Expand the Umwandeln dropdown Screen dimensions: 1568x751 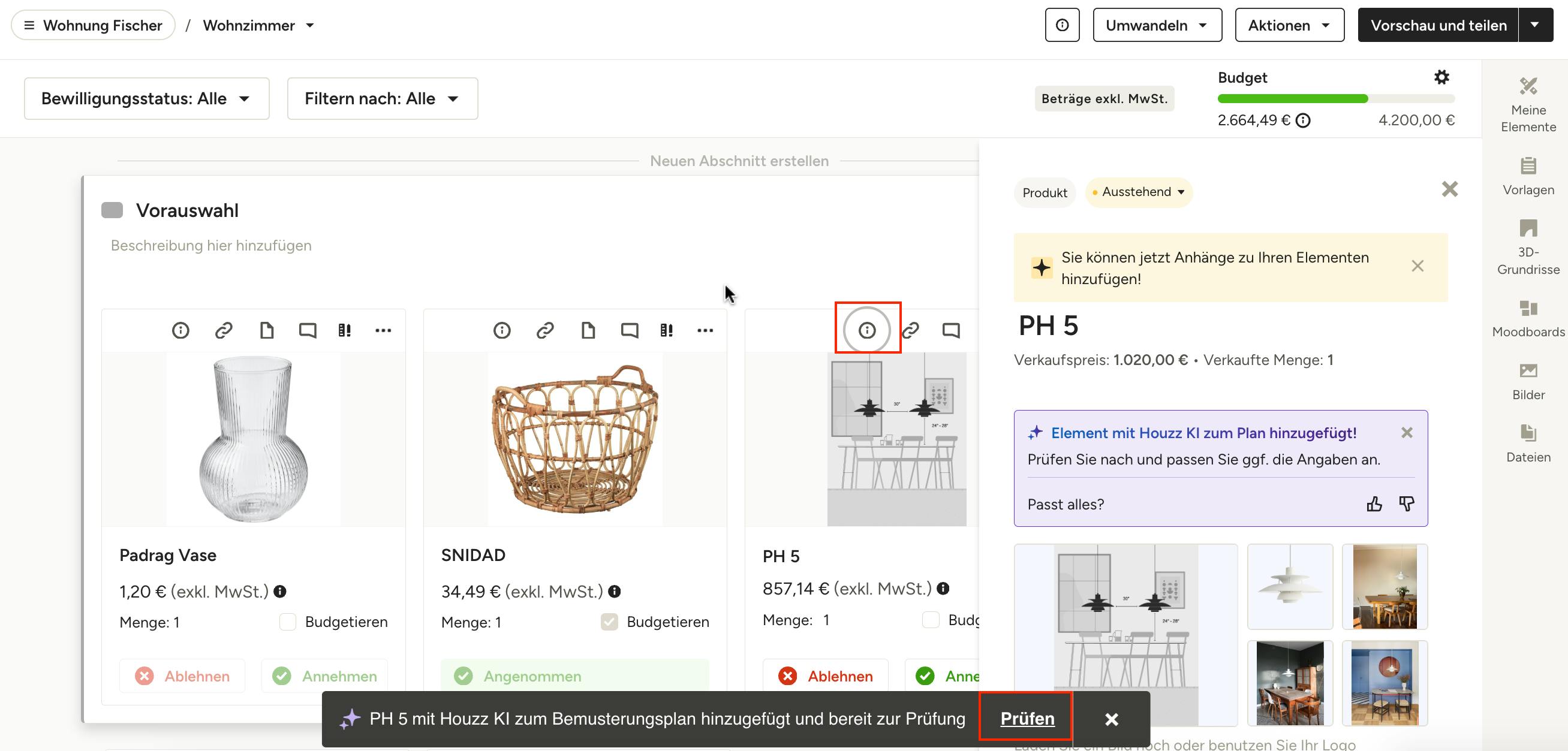[x=1157, y=25]
